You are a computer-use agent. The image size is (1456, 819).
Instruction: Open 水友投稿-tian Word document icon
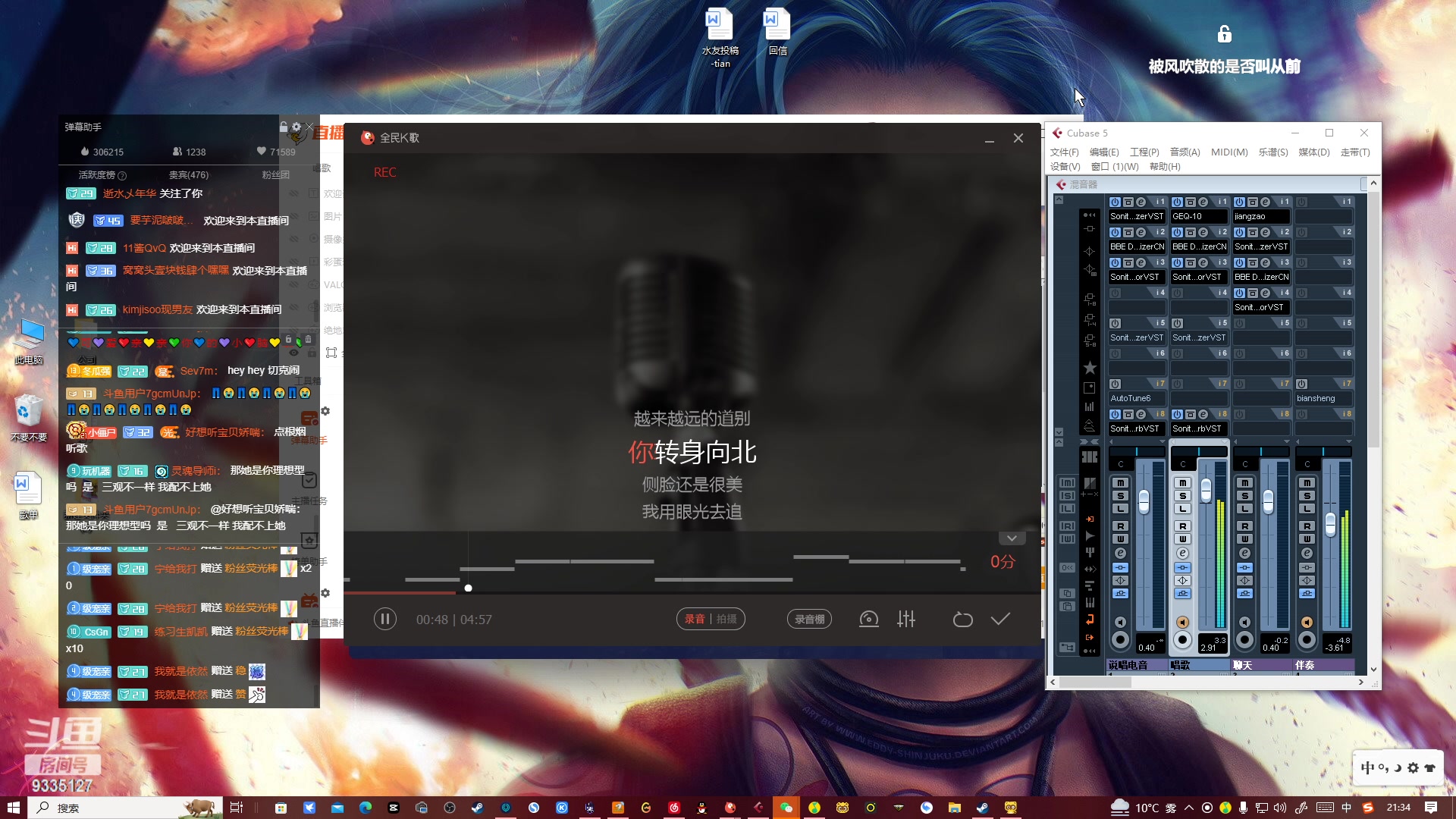719,38
